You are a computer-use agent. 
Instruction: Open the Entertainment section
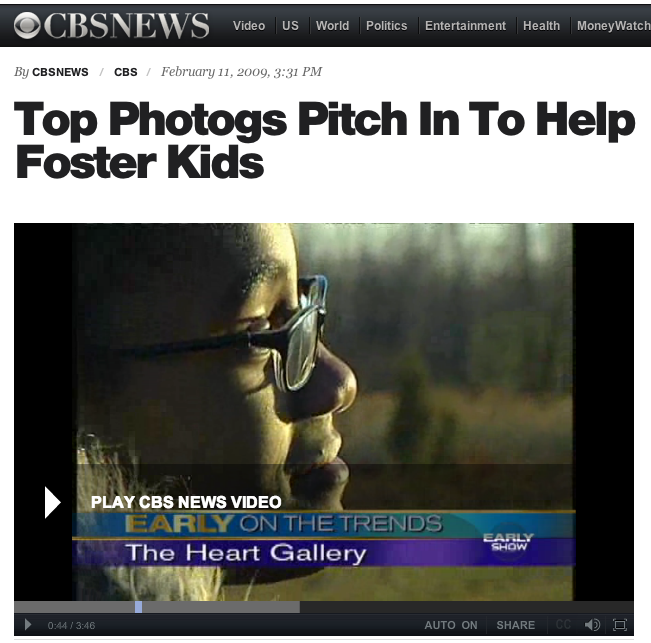click(x=465, y=26)
